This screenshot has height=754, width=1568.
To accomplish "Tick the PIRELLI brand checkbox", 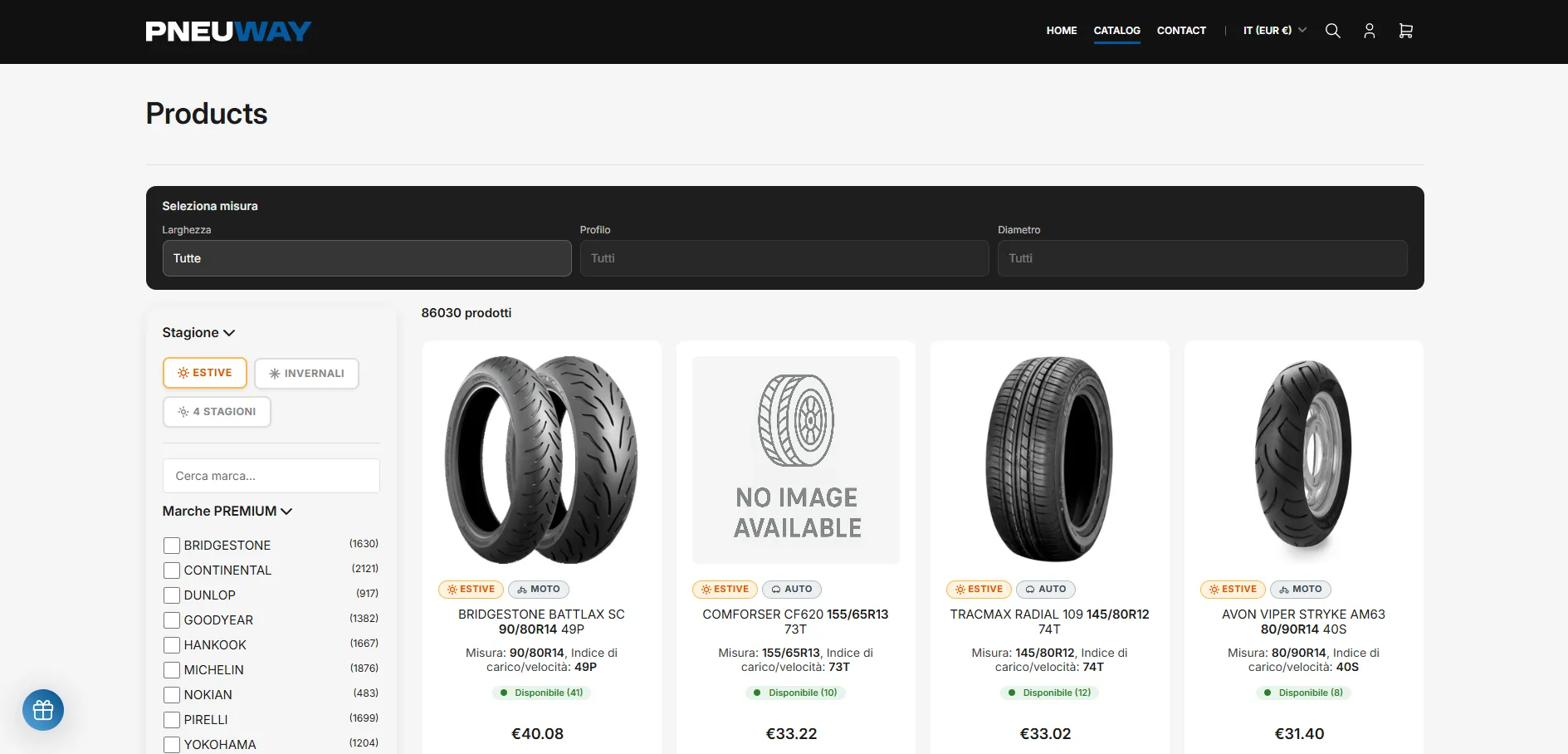I will click(172, 720).
